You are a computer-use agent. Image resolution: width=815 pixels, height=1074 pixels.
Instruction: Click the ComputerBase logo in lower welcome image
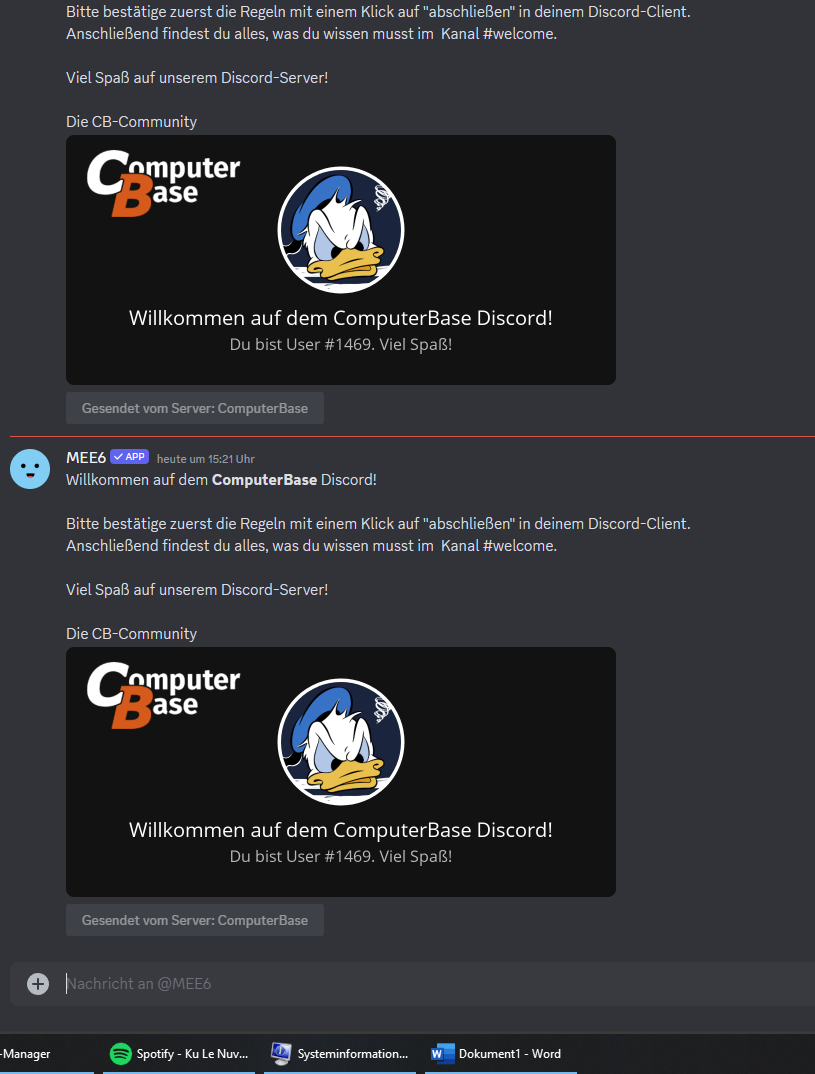coord(163,695)
